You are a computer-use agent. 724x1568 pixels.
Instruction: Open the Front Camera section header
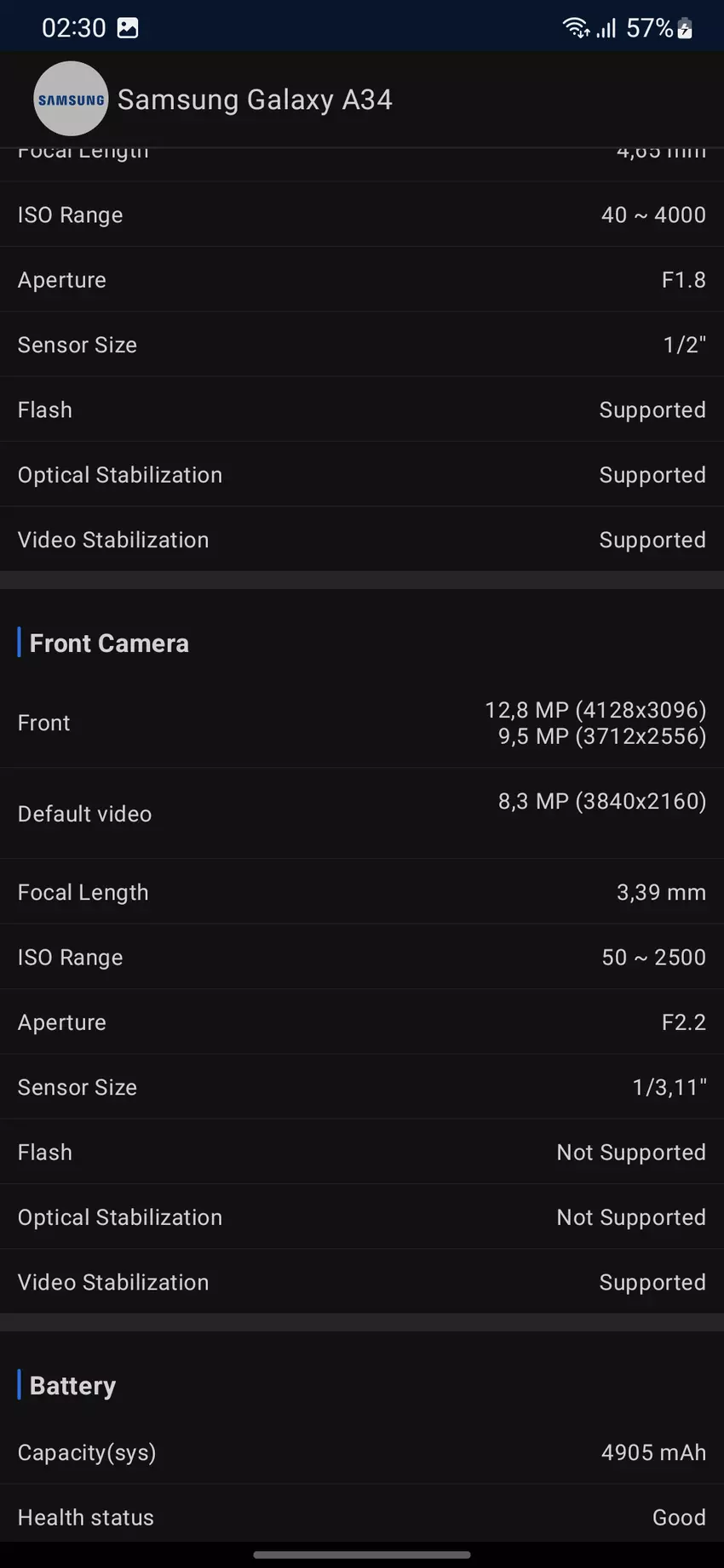point(109,643)
